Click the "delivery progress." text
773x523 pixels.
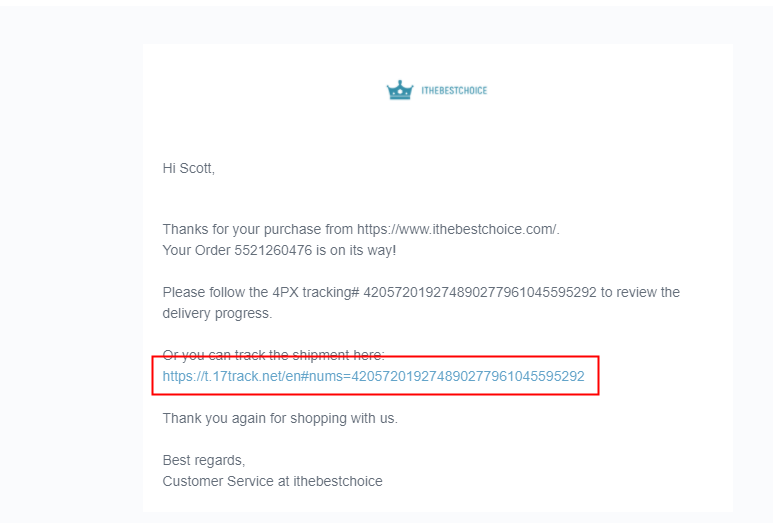click(x=217, y=313)
